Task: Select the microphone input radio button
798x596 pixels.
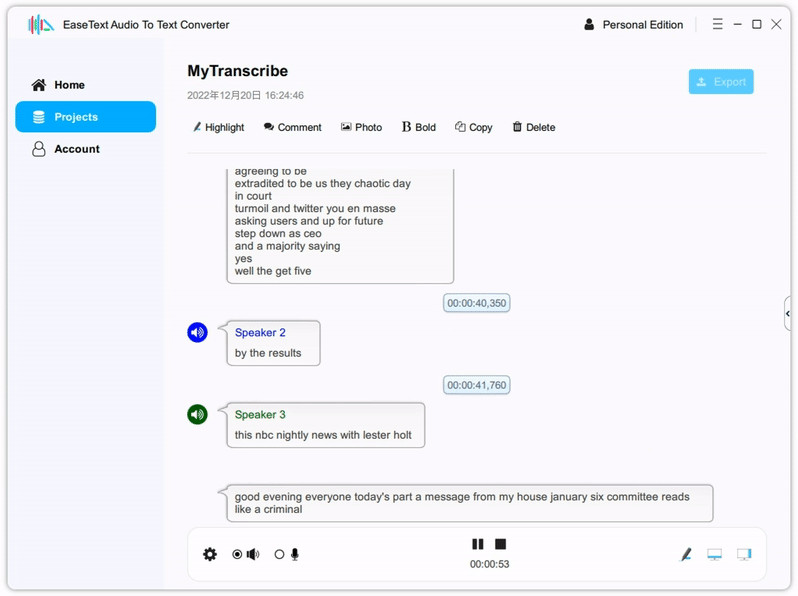Action: click(x=279, y=554)
